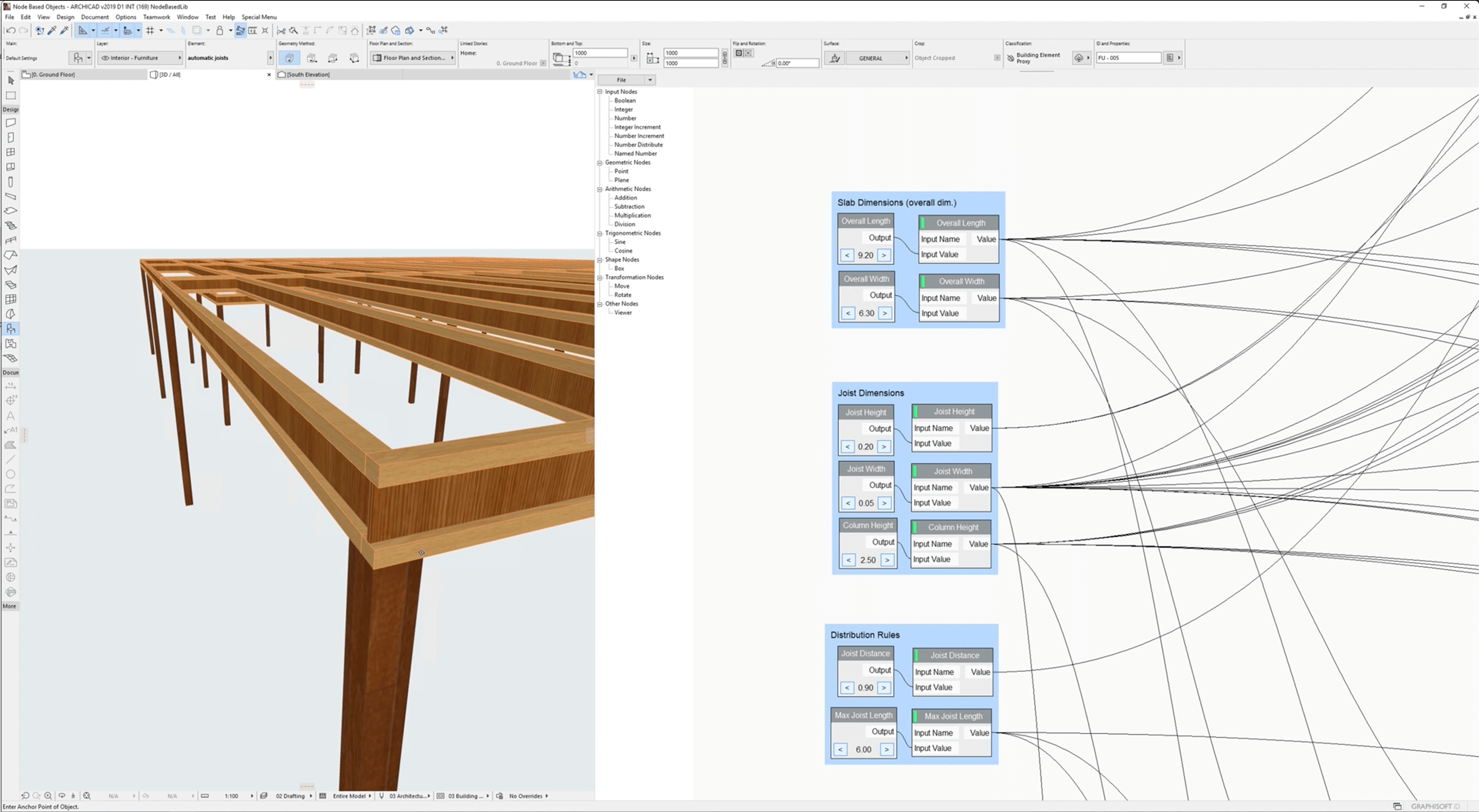Click the File button in node panel
The height and width of the screenshot is (812, 1479).
tap(621, 80)
